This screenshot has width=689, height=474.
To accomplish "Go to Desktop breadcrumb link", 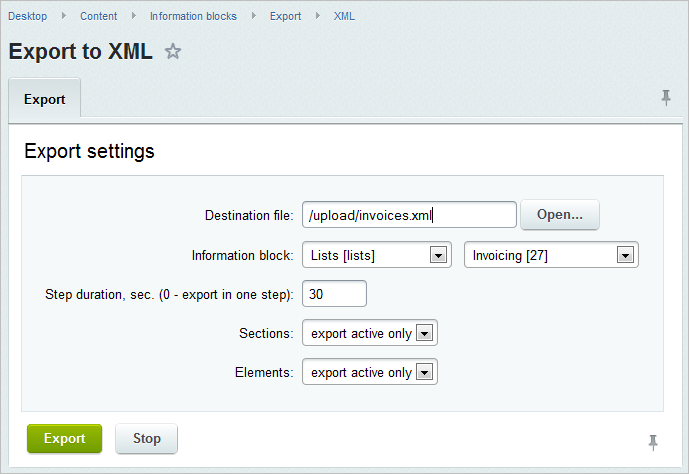I will click(x=28, y=16).
